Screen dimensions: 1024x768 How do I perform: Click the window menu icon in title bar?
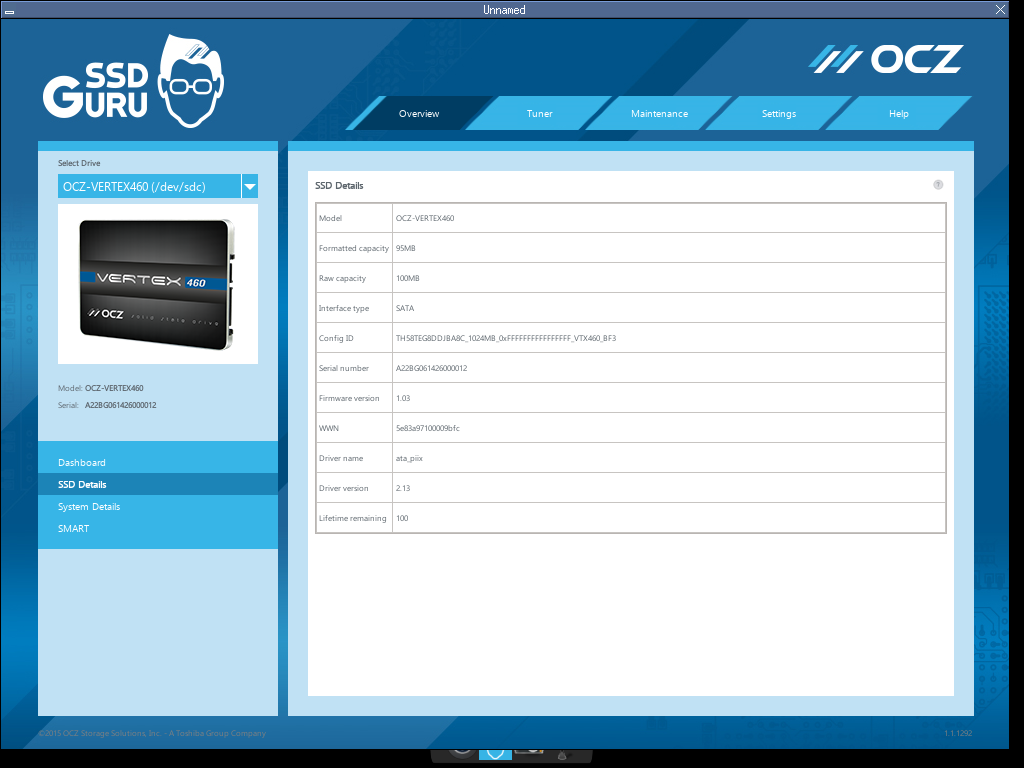(x=9, y=10)
